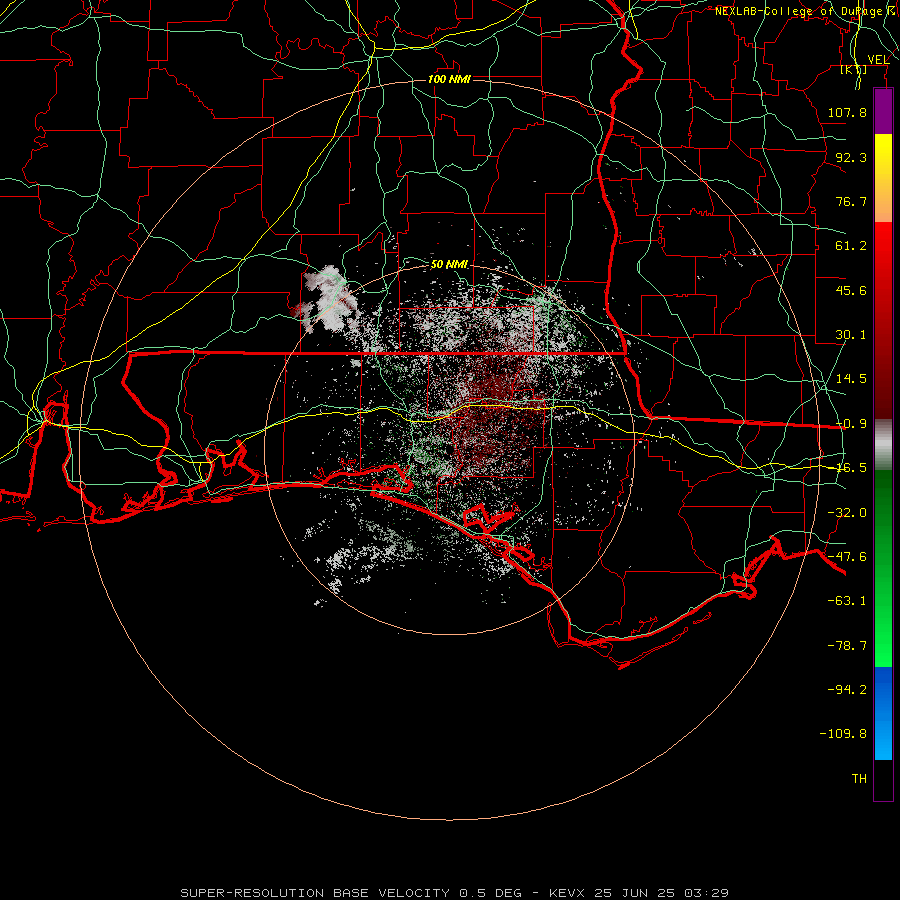Click the blue segment of color bar
The width and height of the screenshot is (900, 900).
[x=883, y=713]
